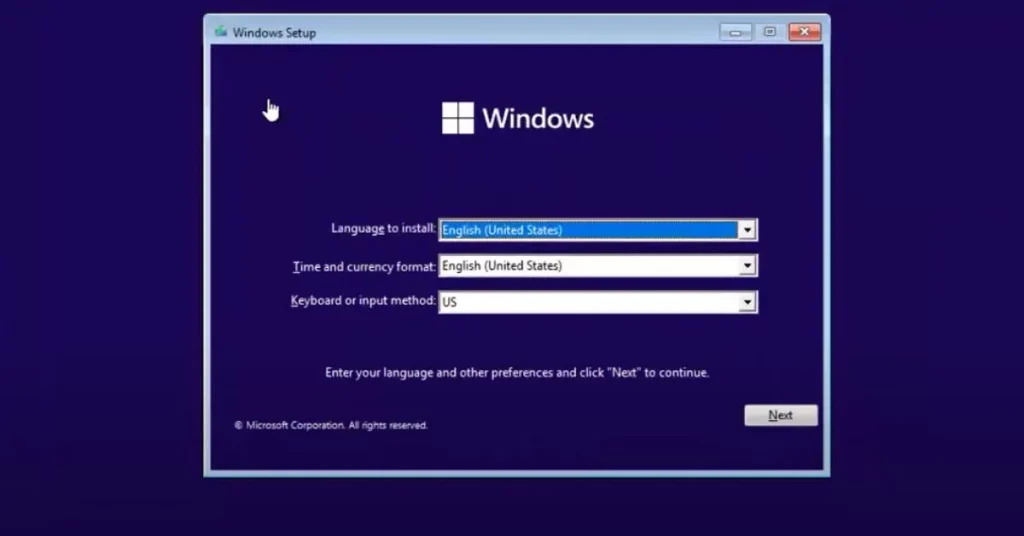1024x536 pixels.
Task: Click the 'Time and currency format:' label
Action: (364, 266)
